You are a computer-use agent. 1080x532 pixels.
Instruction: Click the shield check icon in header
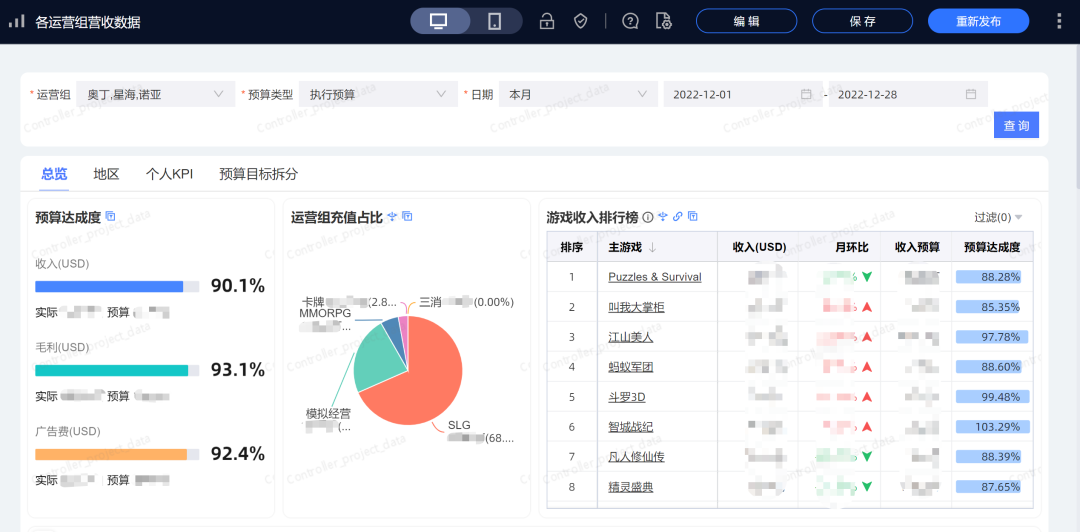point(581,21)
